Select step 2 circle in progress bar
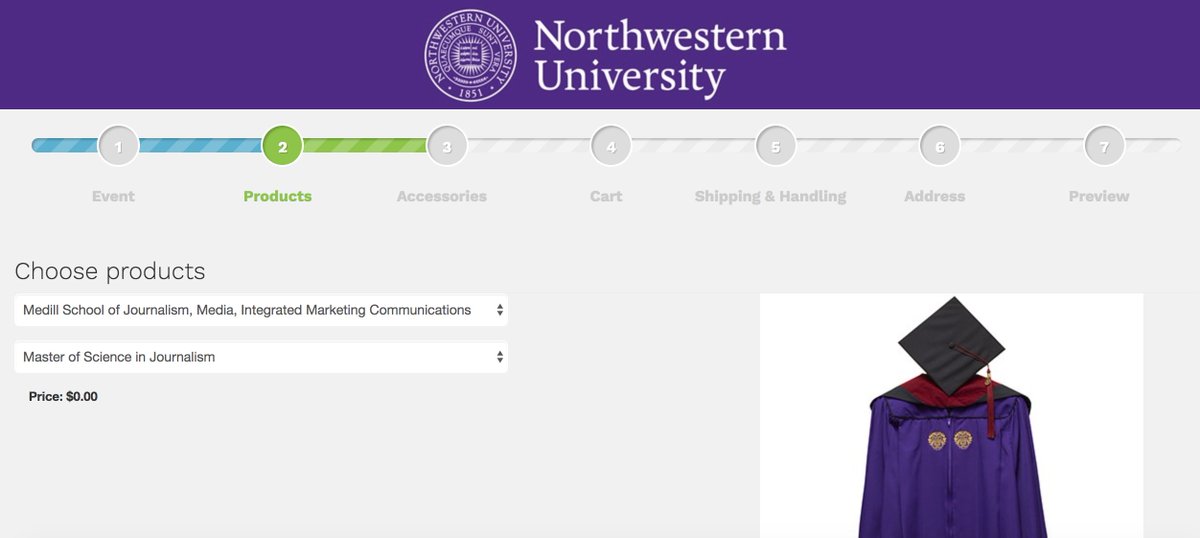The width and height of the screenshot is (1200, 538). point(283,146)
